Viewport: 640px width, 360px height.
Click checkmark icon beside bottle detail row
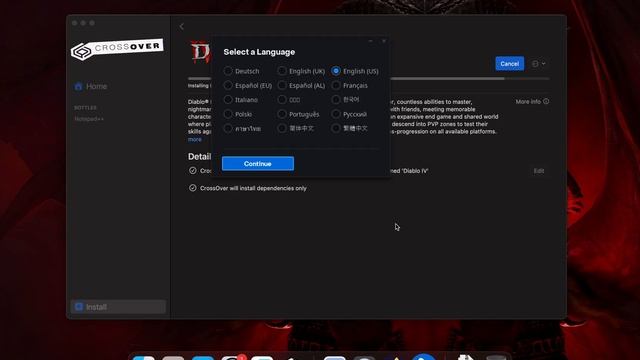pos(193,171)
